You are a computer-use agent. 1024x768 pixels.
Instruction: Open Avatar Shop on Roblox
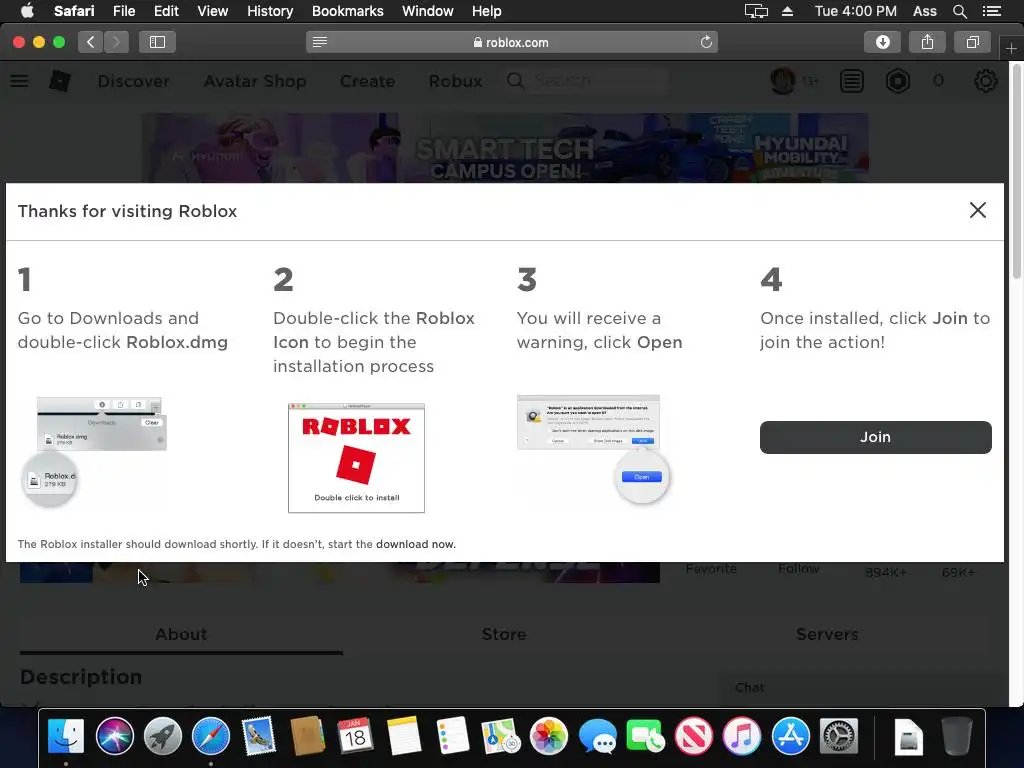coord(255,81)
